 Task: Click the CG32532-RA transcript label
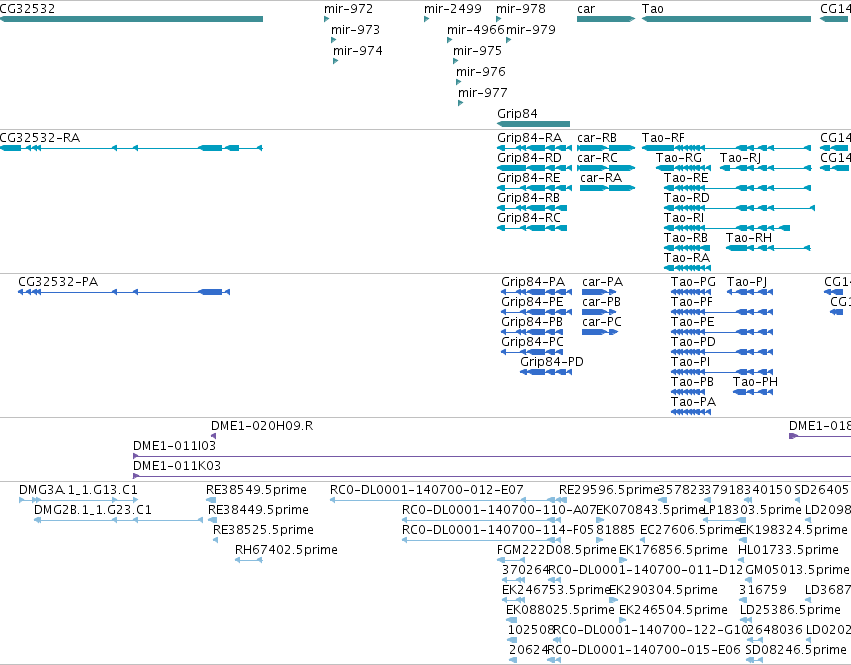pos(40,138)
